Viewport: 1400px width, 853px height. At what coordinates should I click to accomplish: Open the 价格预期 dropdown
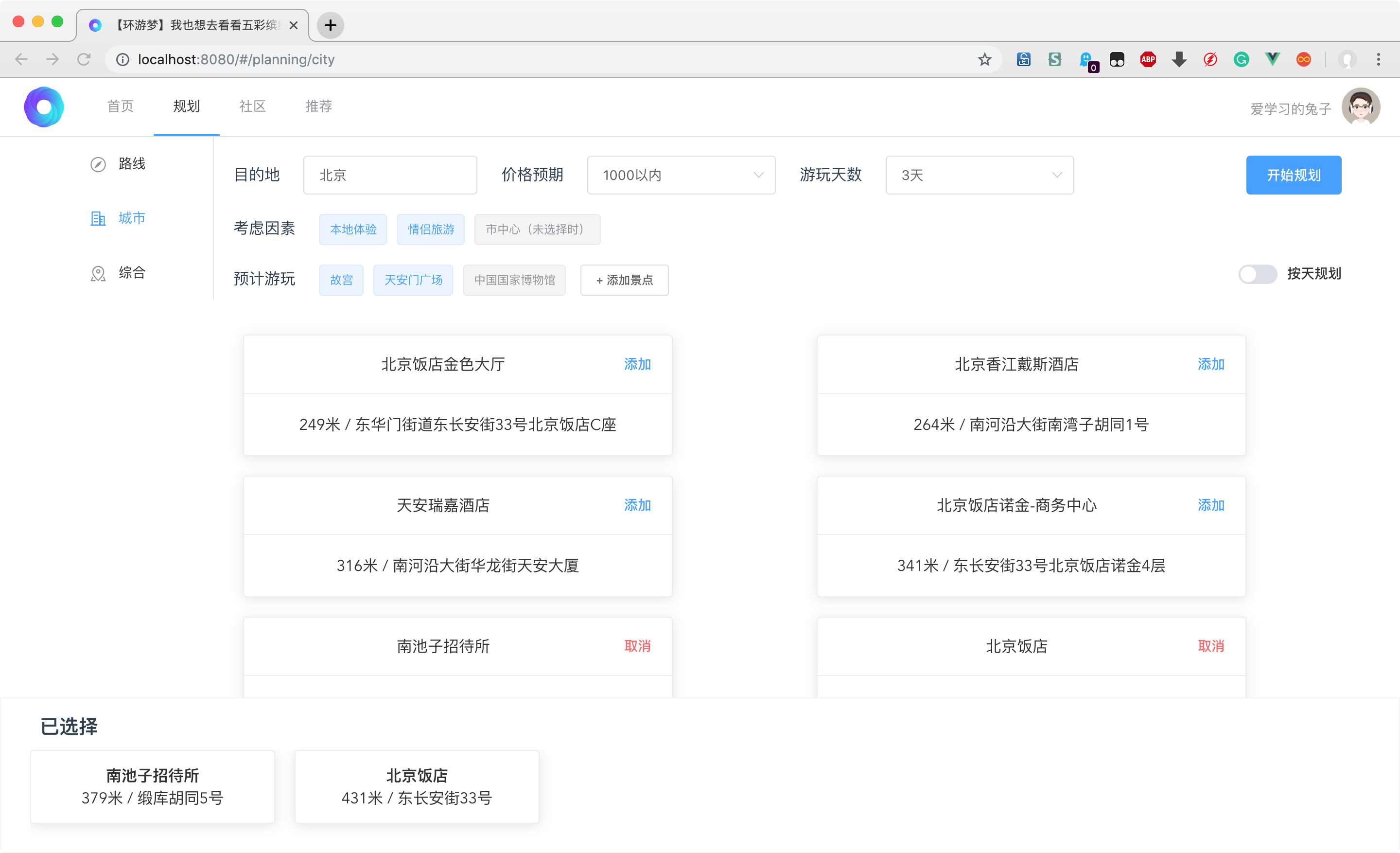click(681, 175)
